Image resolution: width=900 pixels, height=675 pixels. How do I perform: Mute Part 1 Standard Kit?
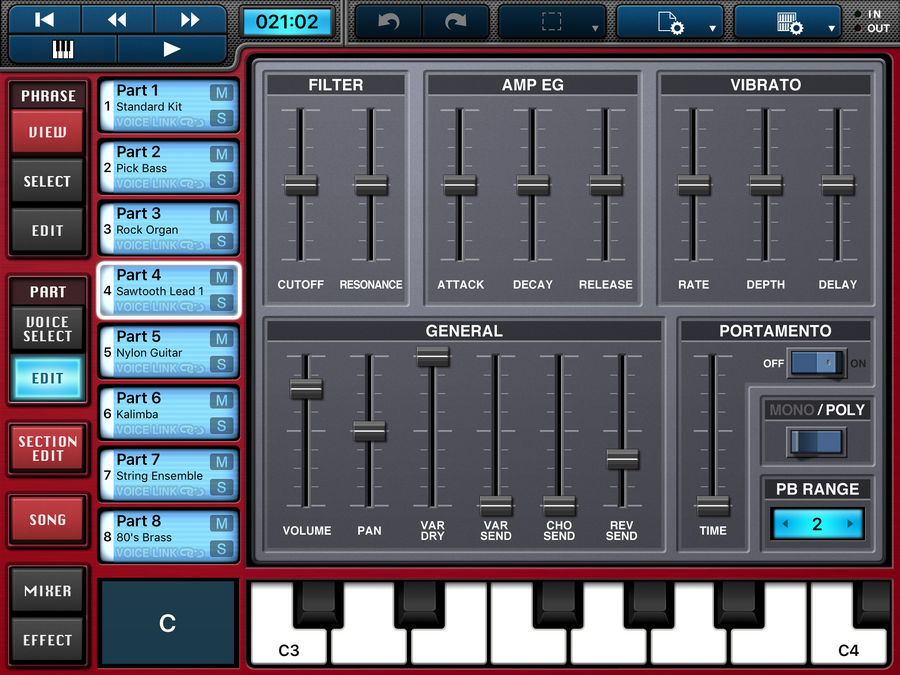pos(221,93)
